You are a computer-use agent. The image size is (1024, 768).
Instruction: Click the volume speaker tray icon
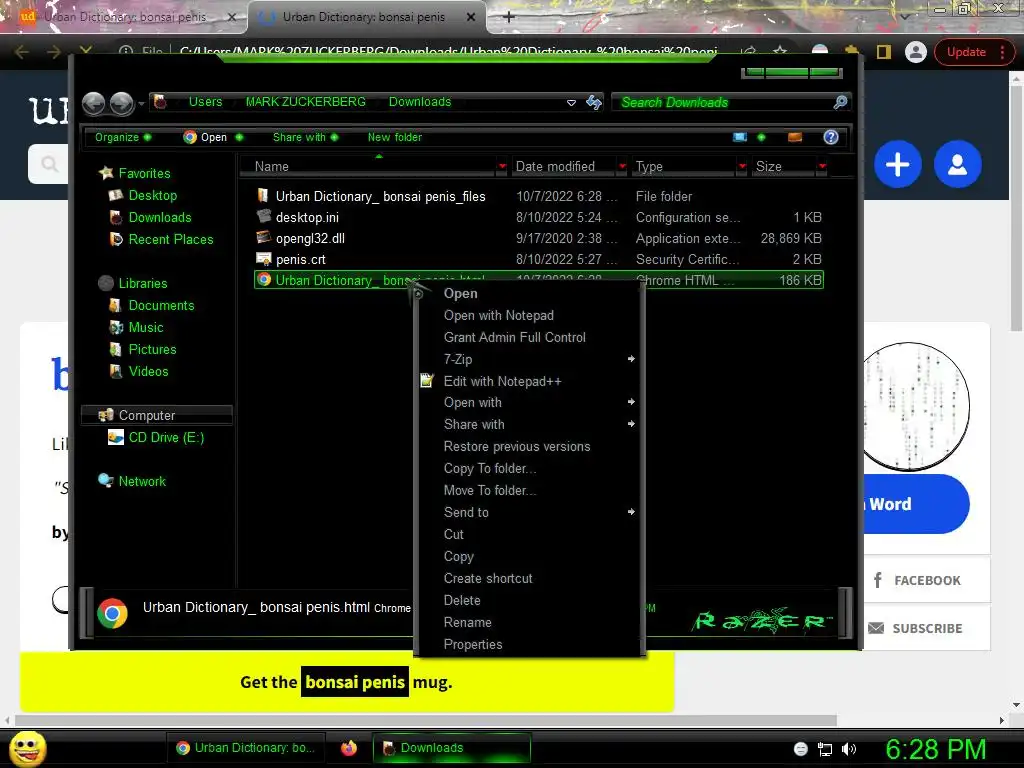point(849,749)
